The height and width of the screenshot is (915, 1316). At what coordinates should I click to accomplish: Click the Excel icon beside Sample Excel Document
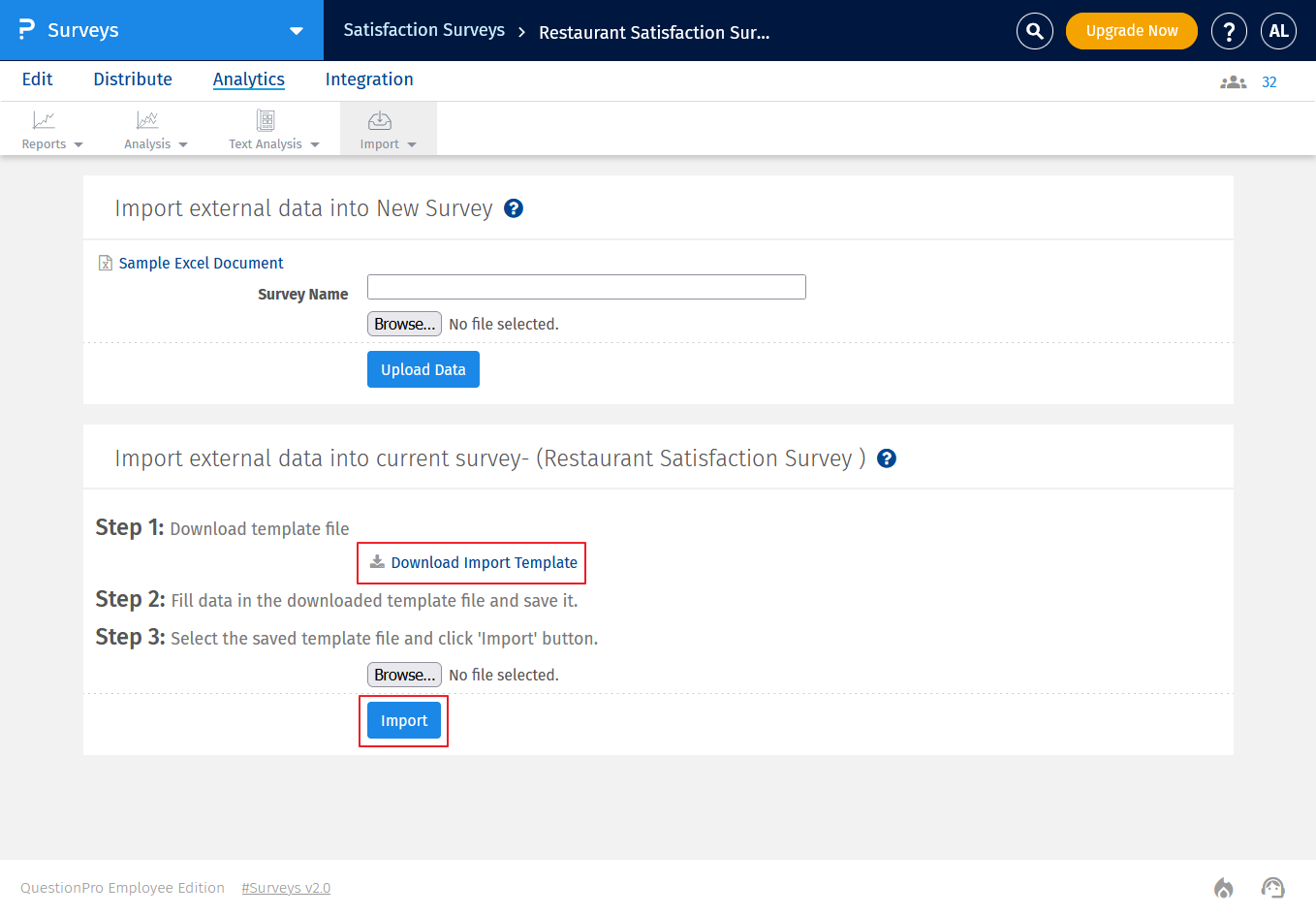[104, 262]
